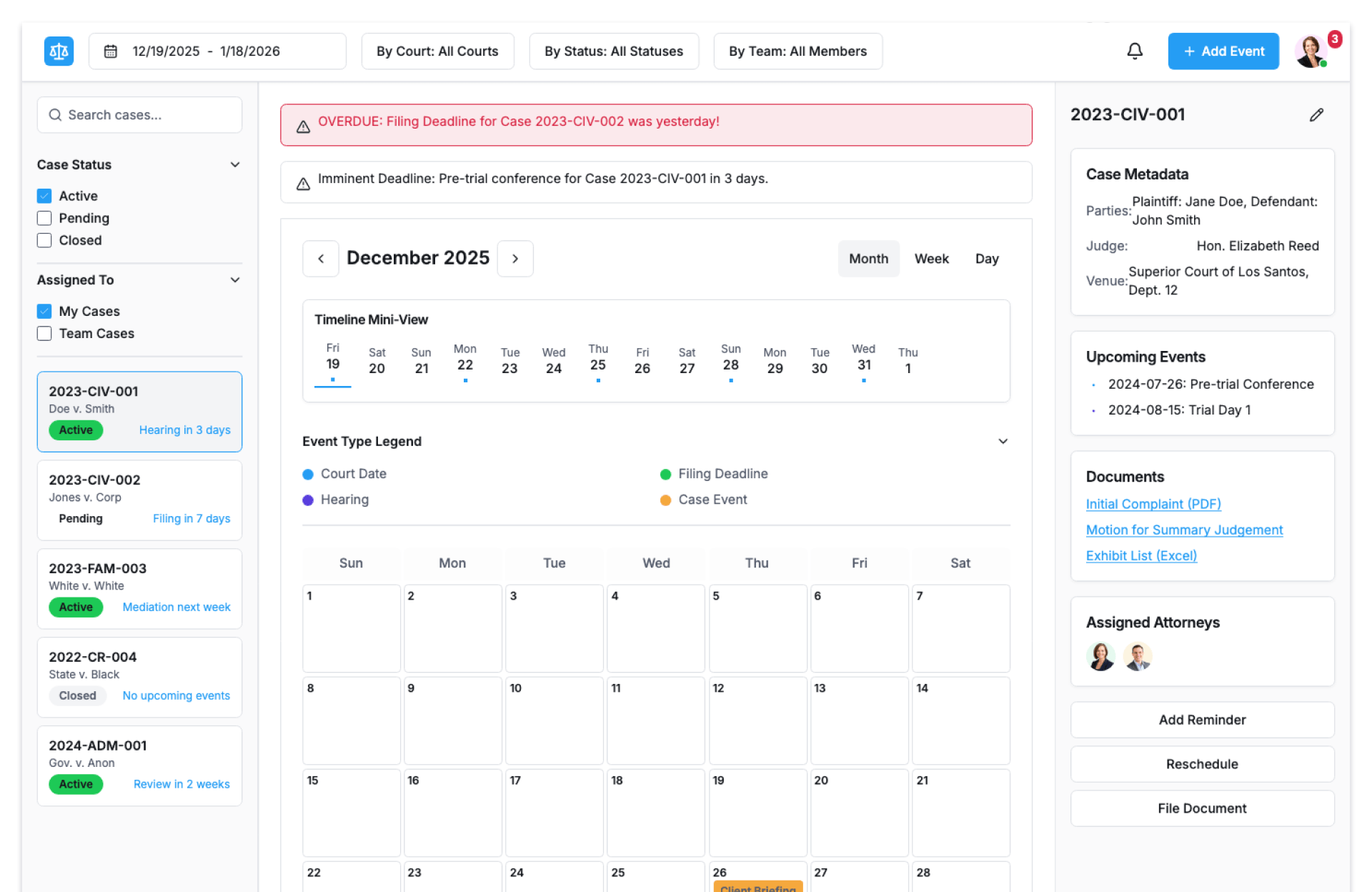Screen dimensions: 1372x892
Task: Go to next month arrow
Action: [x=515, y=259]
